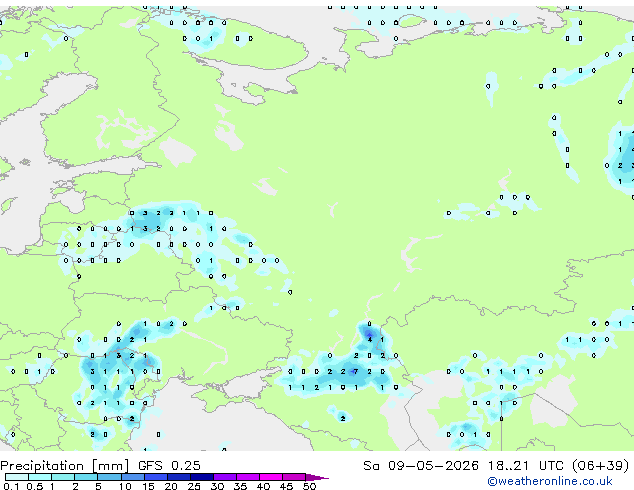
Task: Select the '18..21 UTC' time range
Action: pos(525,466)
